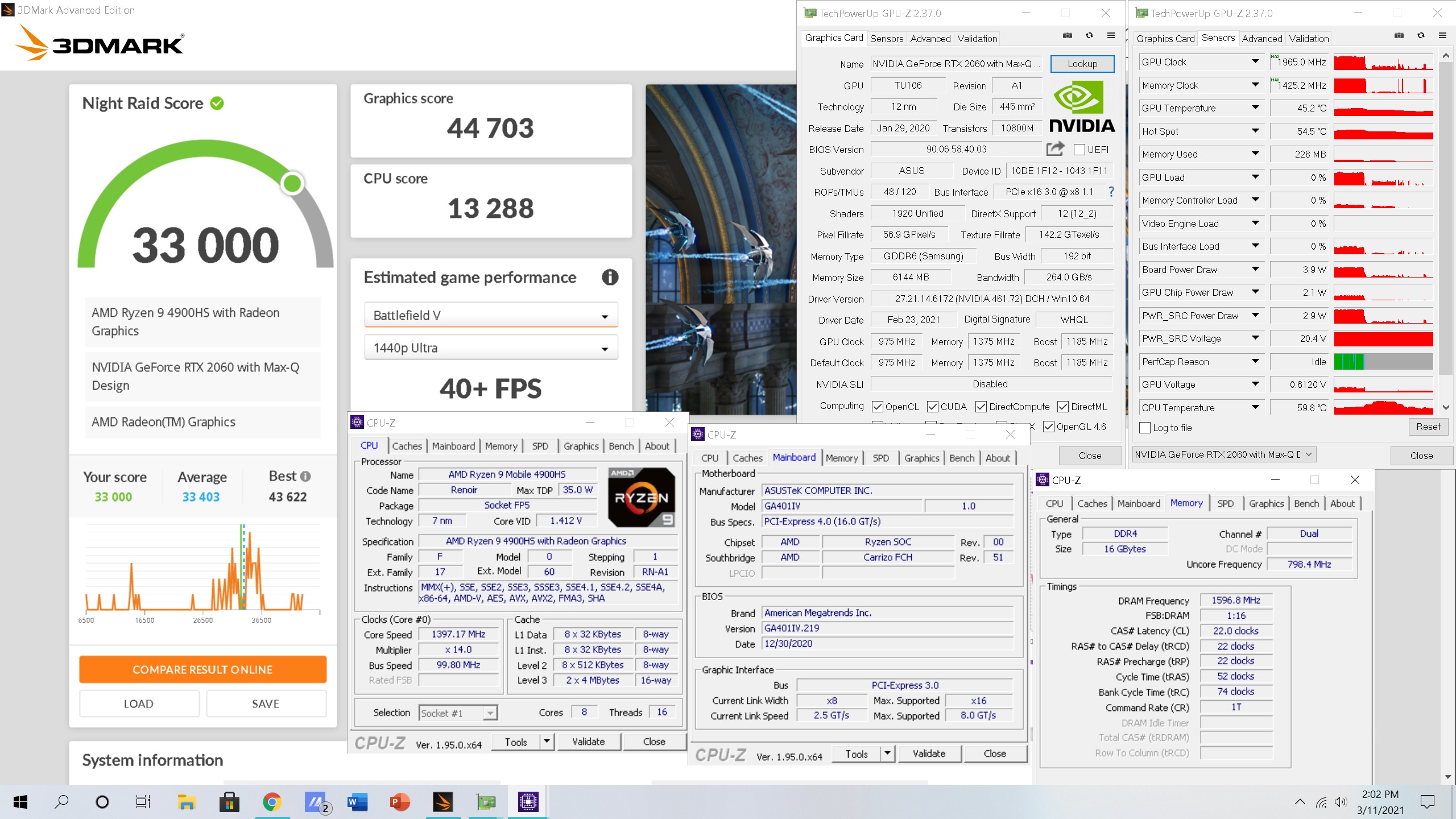Open Windows Start menu
This screenshot has height=819, width=1456.
[20, 802]
